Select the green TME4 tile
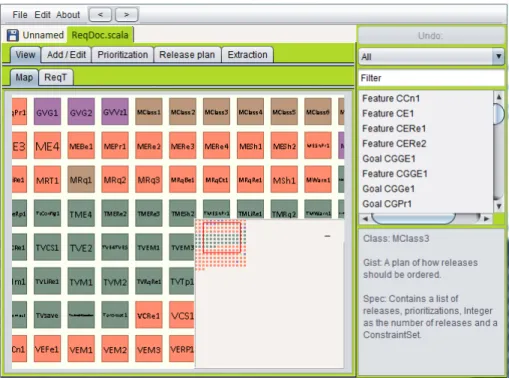509x378 pixels. pos(81,214)
